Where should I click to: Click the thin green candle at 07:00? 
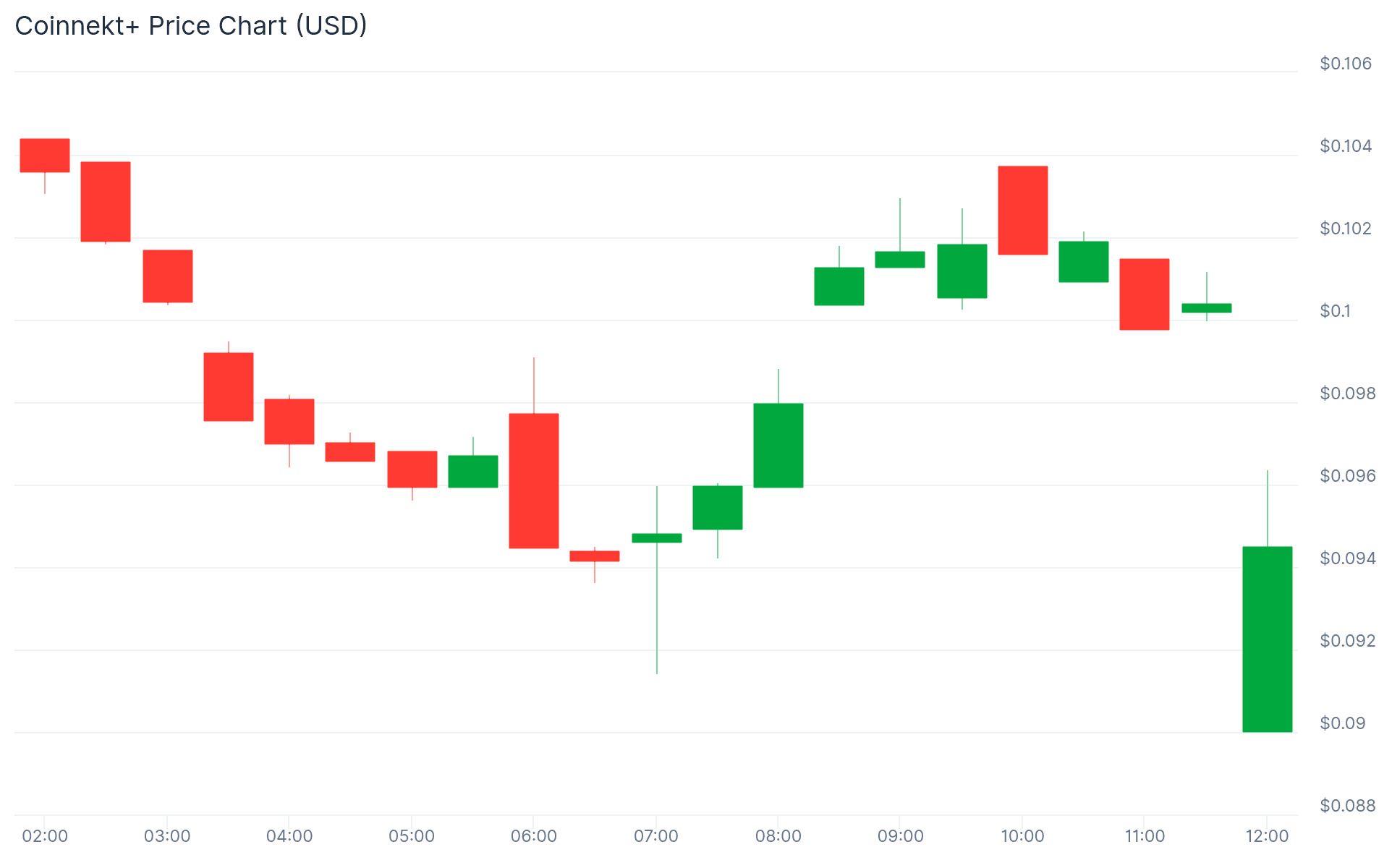(657, 538)
